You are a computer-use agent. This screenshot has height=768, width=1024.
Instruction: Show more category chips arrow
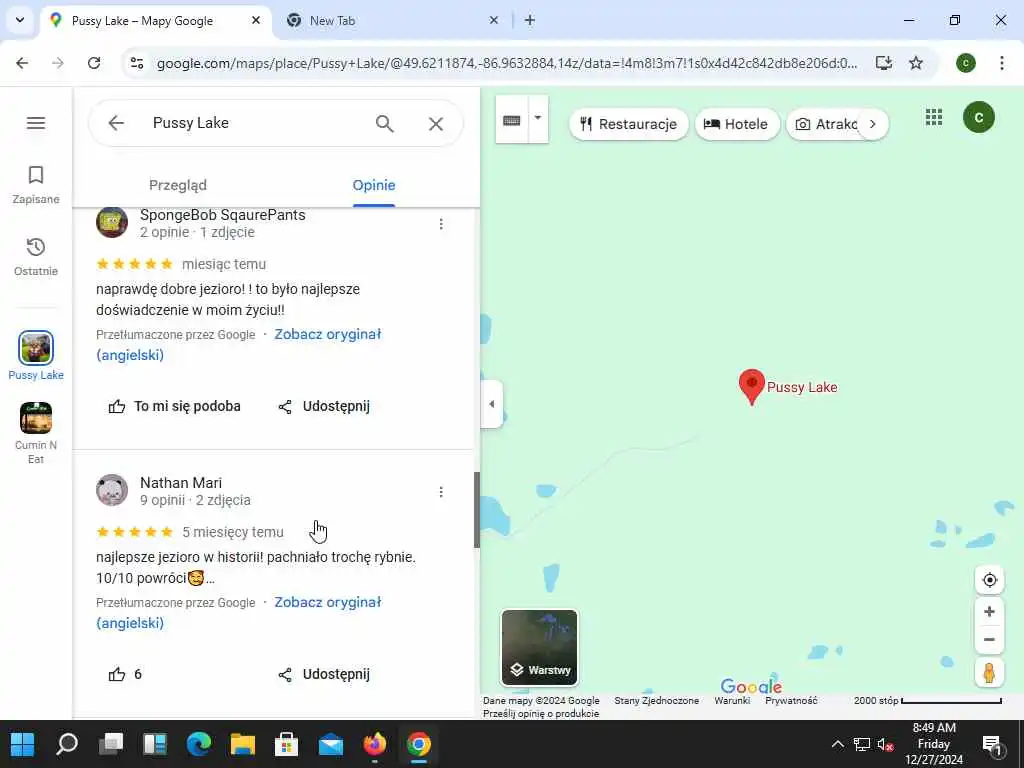[x=872, y=124]
